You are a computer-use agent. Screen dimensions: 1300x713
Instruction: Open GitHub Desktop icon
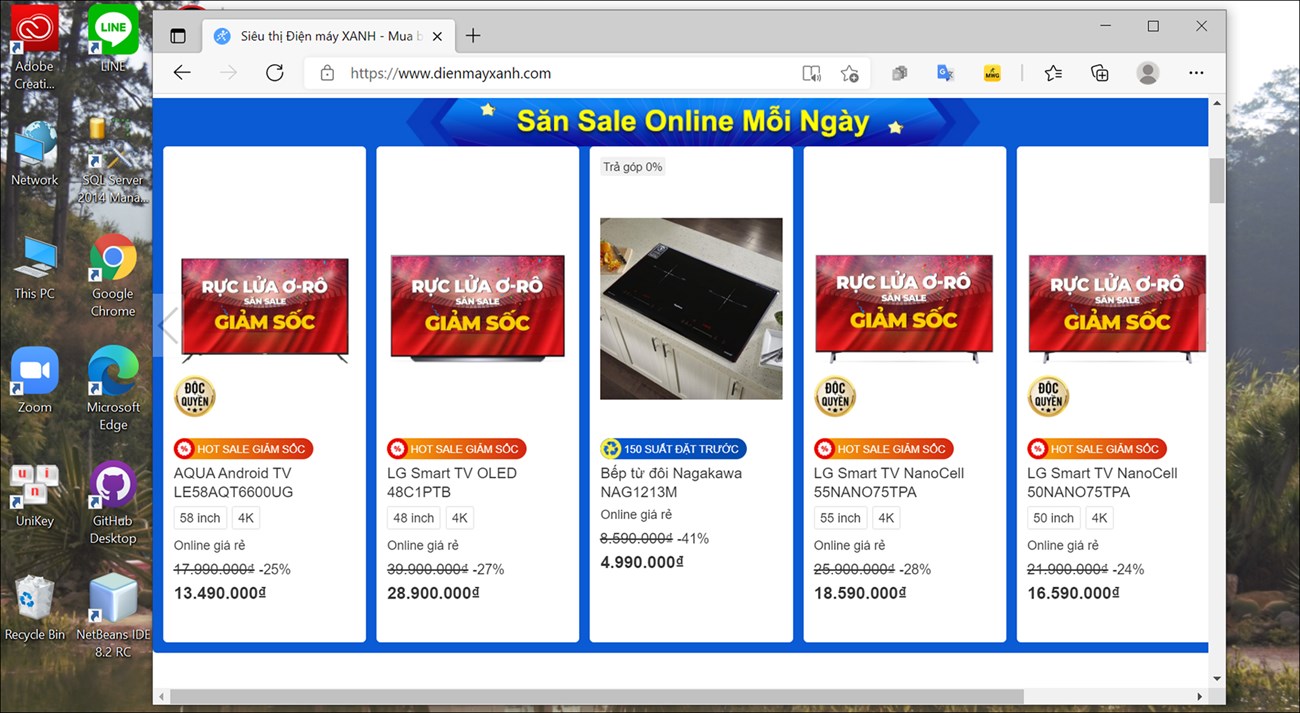[113, 503]
